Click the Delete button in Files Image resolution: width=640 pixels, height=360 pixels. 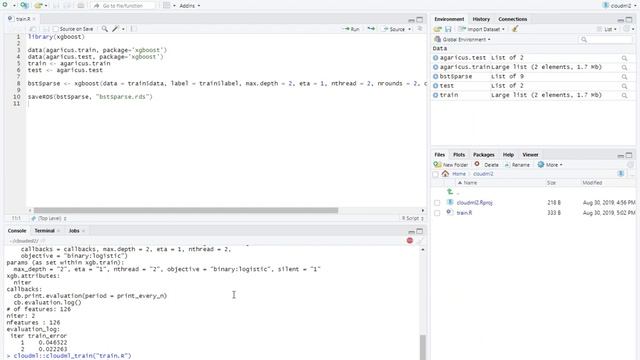click(487, 164)
